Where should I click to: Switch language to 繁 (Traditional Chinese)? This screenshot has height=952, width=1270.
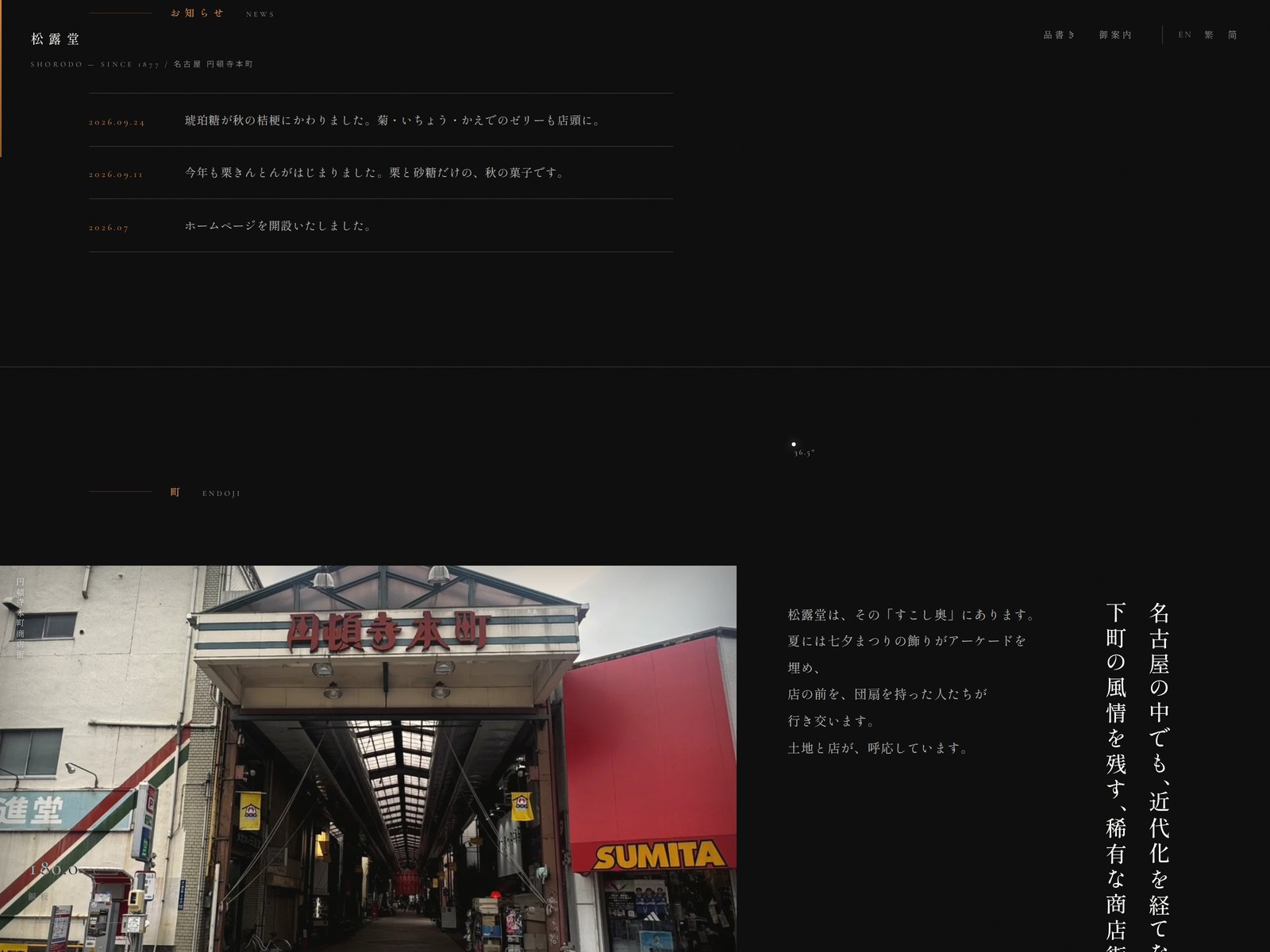1209,35
